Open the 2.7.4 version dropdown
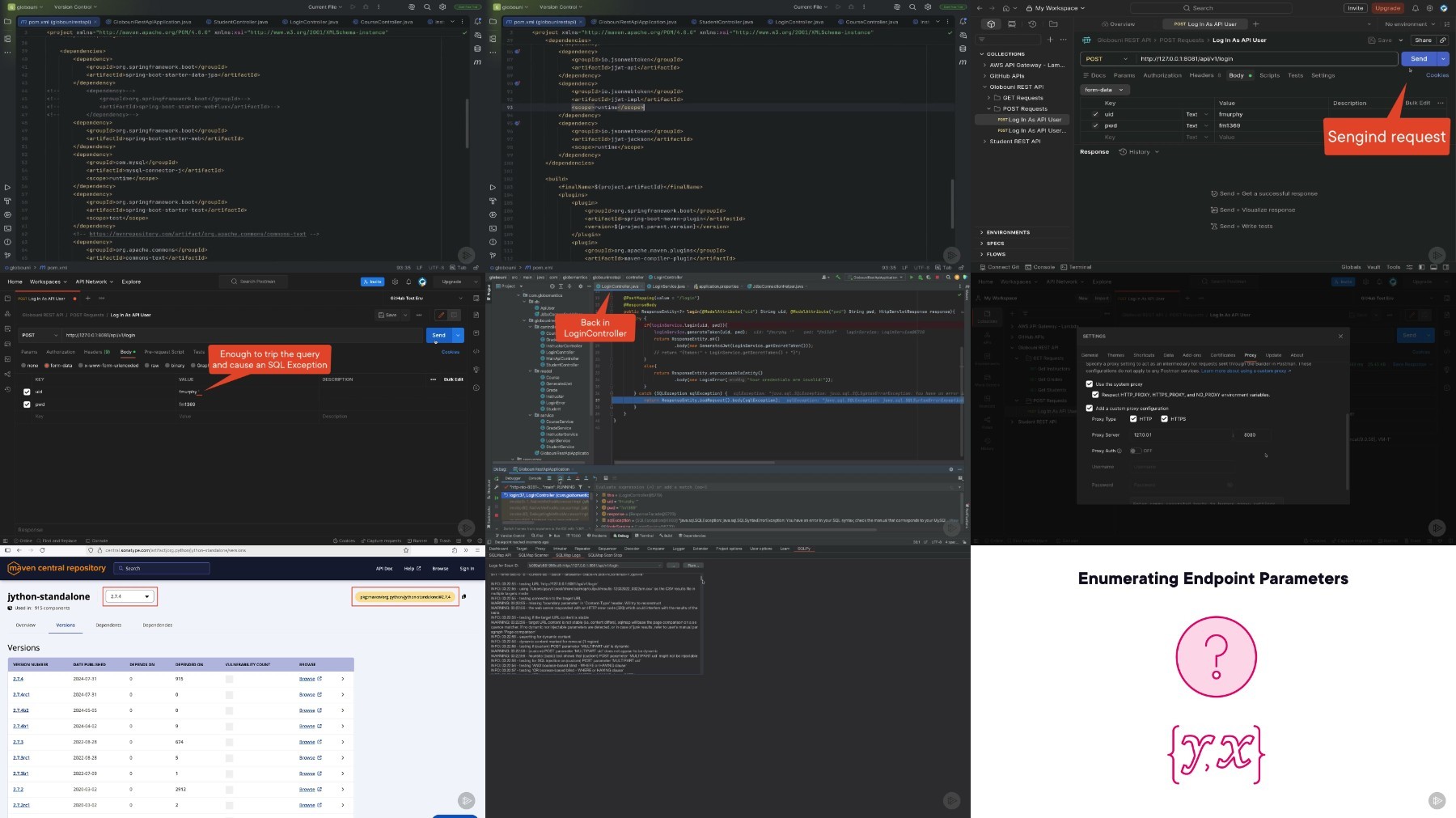 coord(129,596)
